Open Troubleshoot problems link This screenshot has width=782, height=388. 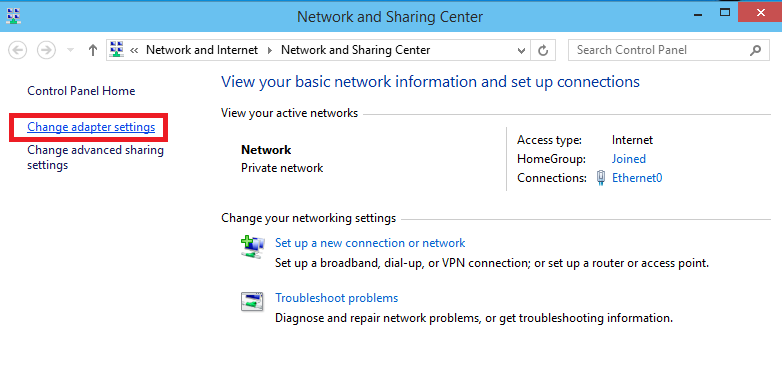coord(337,298)
